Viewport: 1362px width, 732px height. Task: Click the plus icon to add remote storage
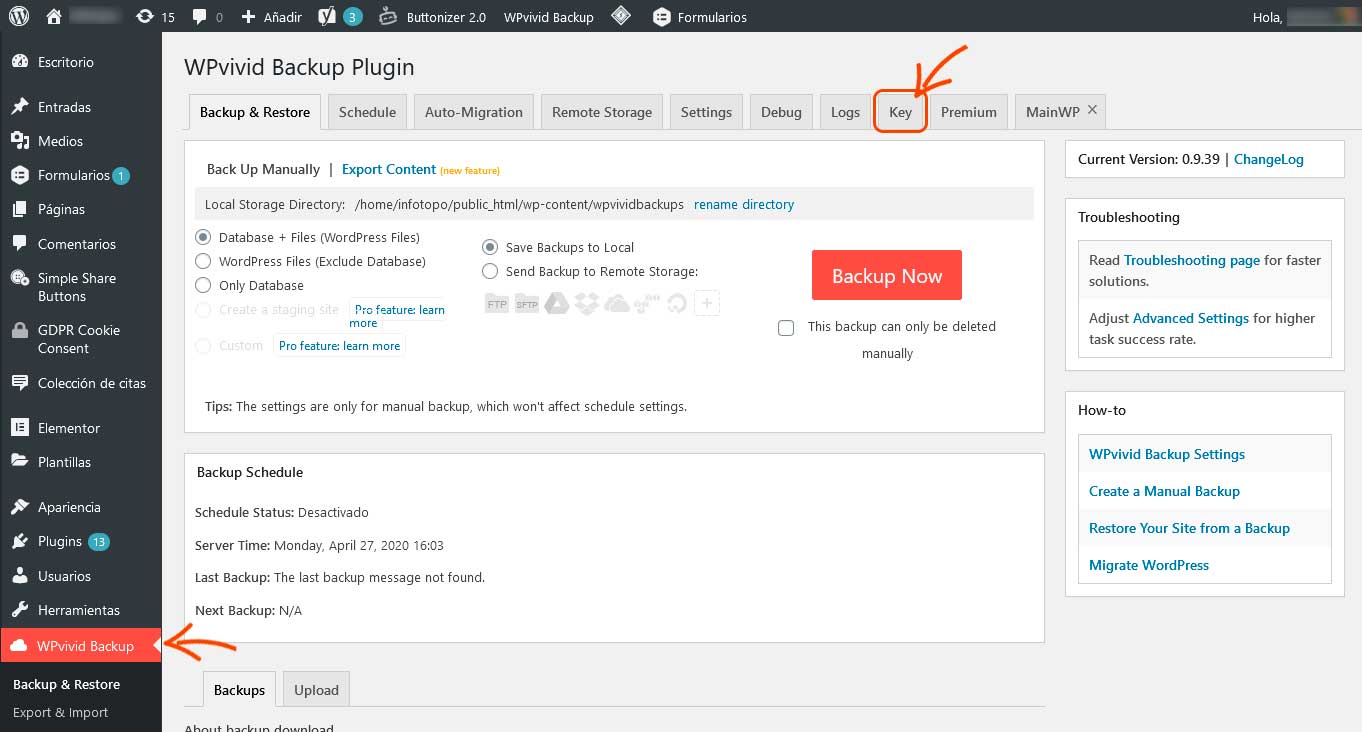(707, 303)
